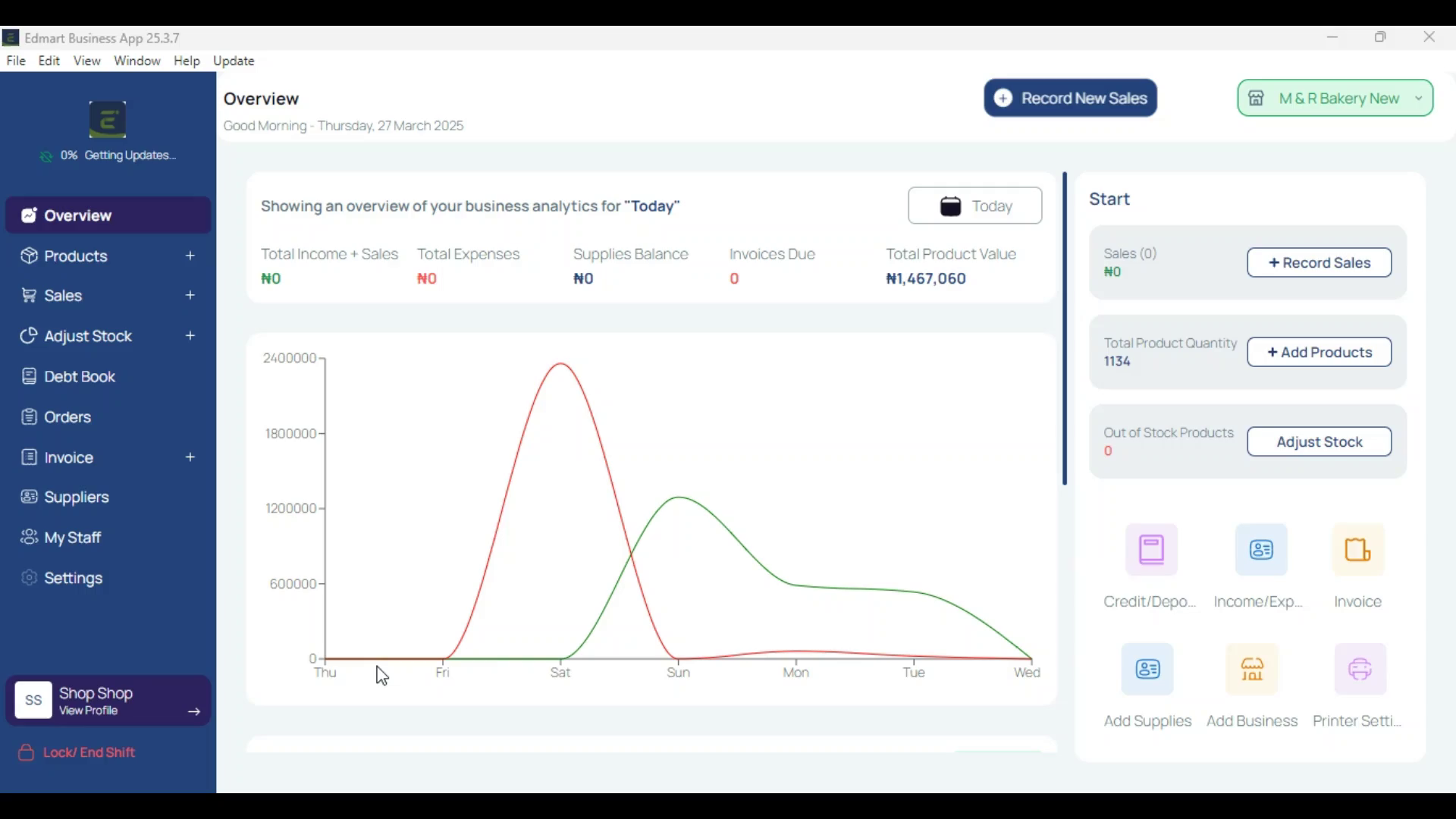Open the Window menu
The image size is (1456, 819).
tap(137, 61)
